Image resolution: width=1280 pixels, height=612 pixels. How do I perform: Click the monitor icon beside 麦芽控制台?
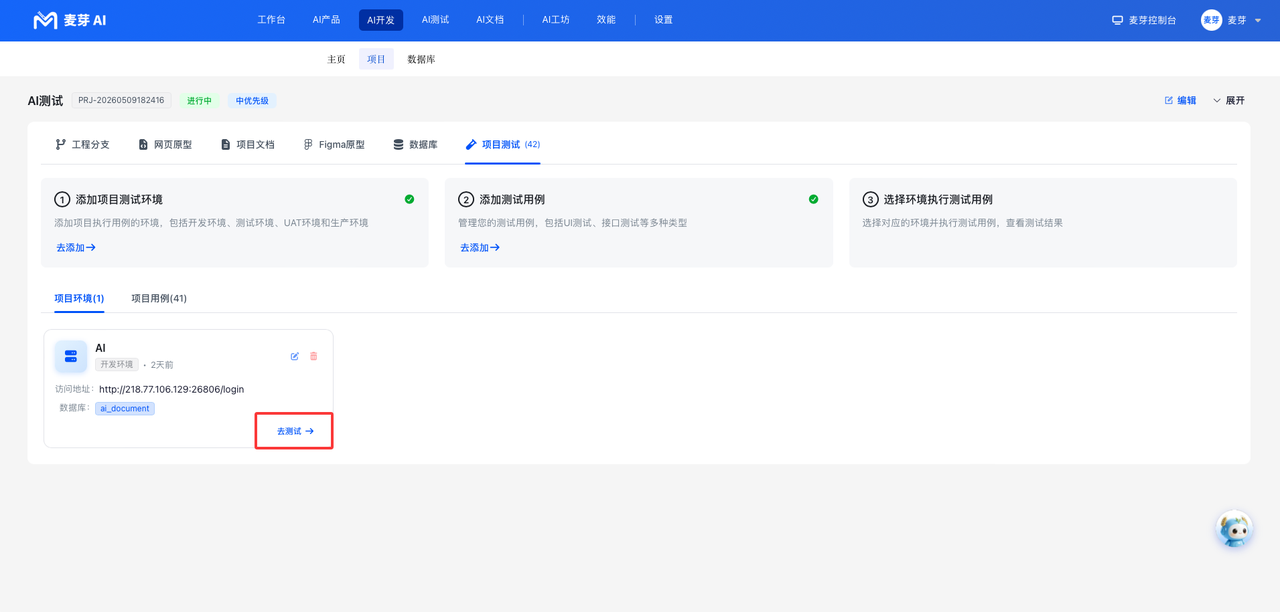[1117, 20]
